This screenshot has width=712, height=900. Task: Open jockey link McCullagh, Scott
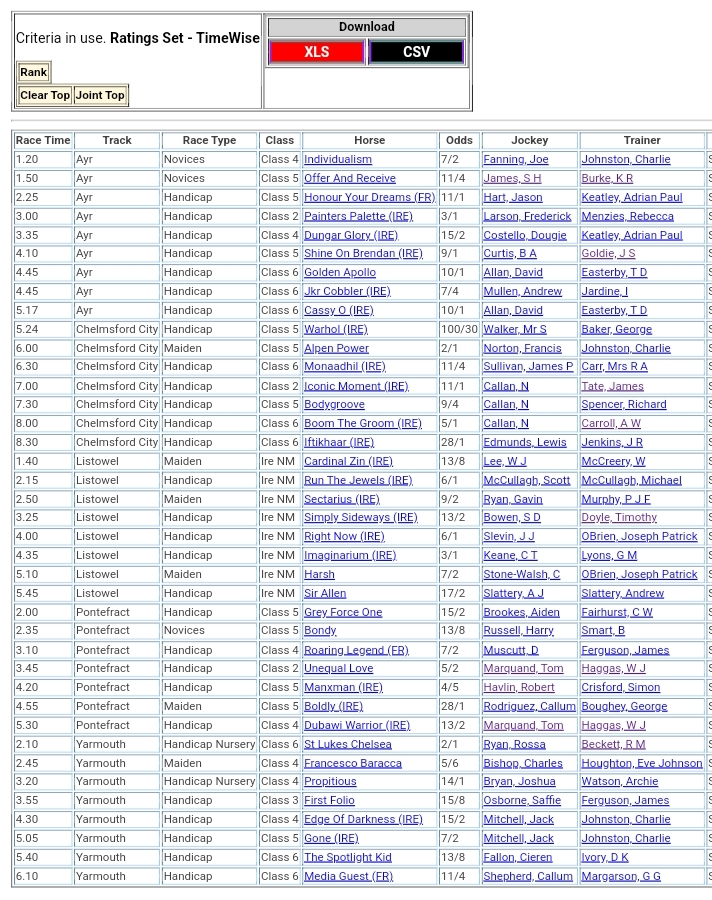tap(526, 481)
